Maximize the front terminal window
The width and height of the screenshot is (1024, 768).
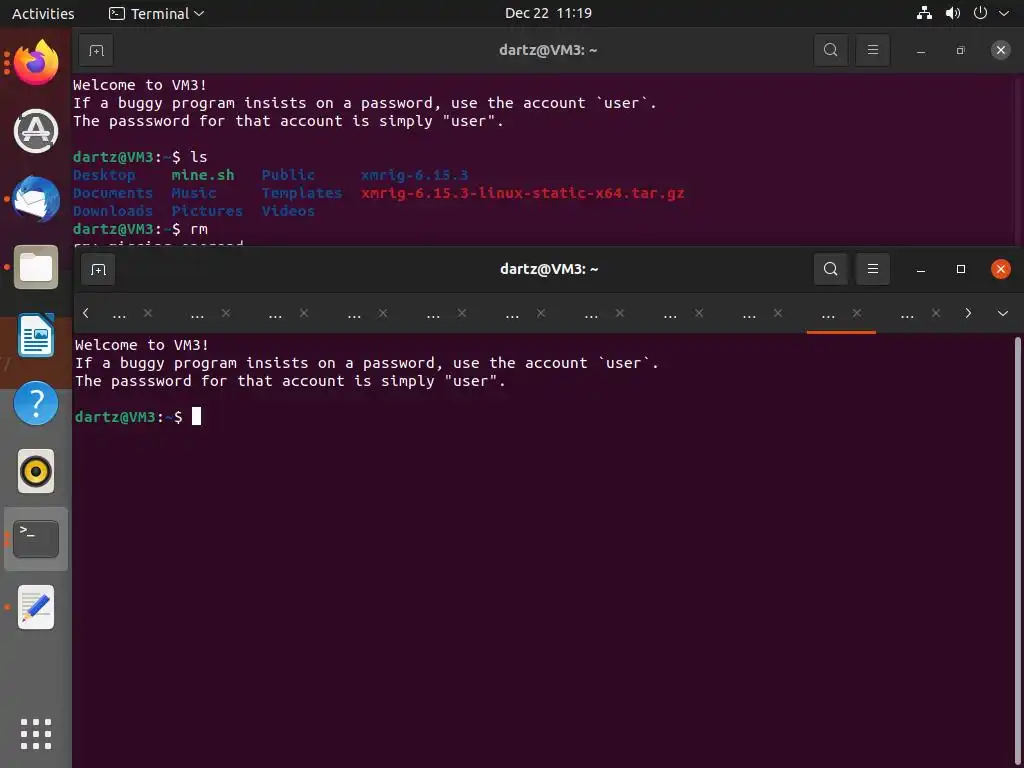click(x=961, y=269)
